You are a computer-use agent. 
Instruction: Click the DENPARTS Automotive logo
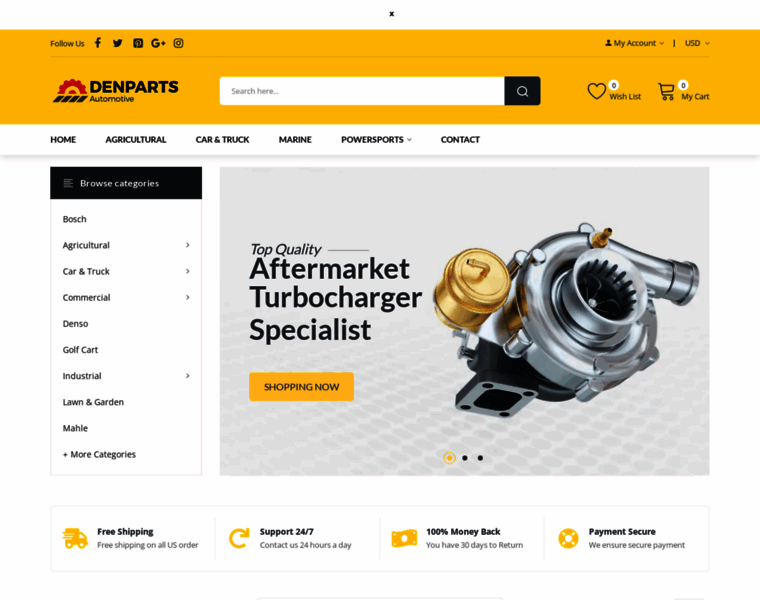tap(116, 91)
